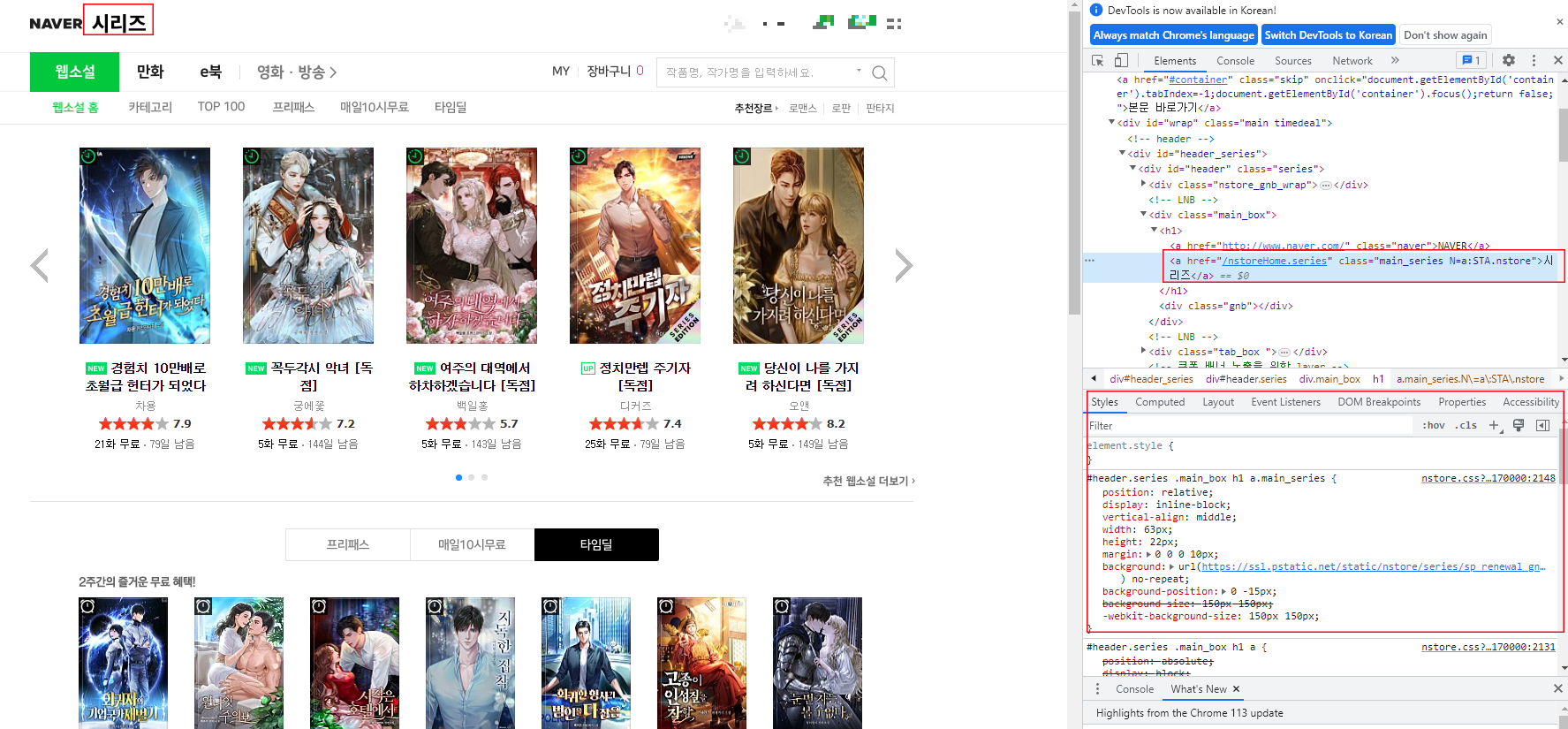The width and height of the screenshot is (1568, 729).
Task: Collapse the div id=header class=series node
Action: 1132,168
